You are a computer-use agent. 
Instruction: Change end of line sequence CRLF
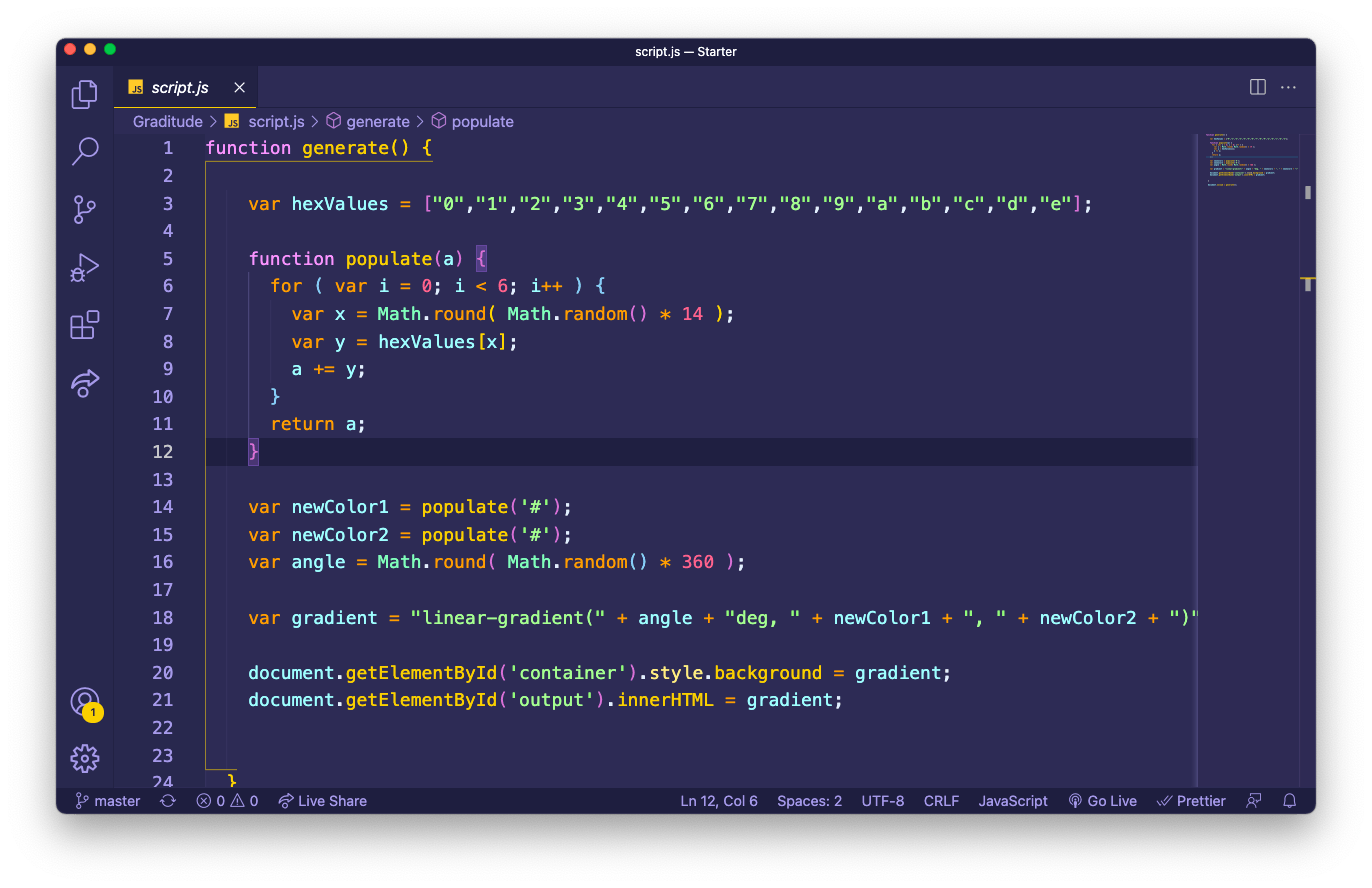click(x=941, y=801)
